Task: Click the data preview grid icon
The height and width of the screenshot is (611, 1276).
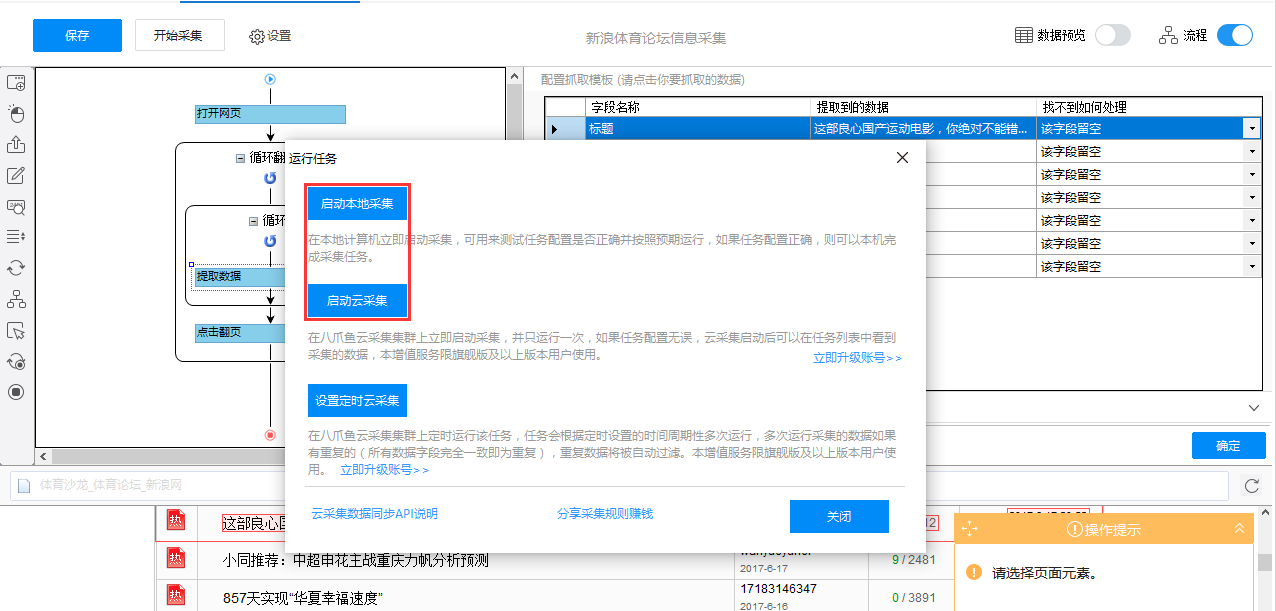Action: pyautogui.click(x=1024, y=35)
